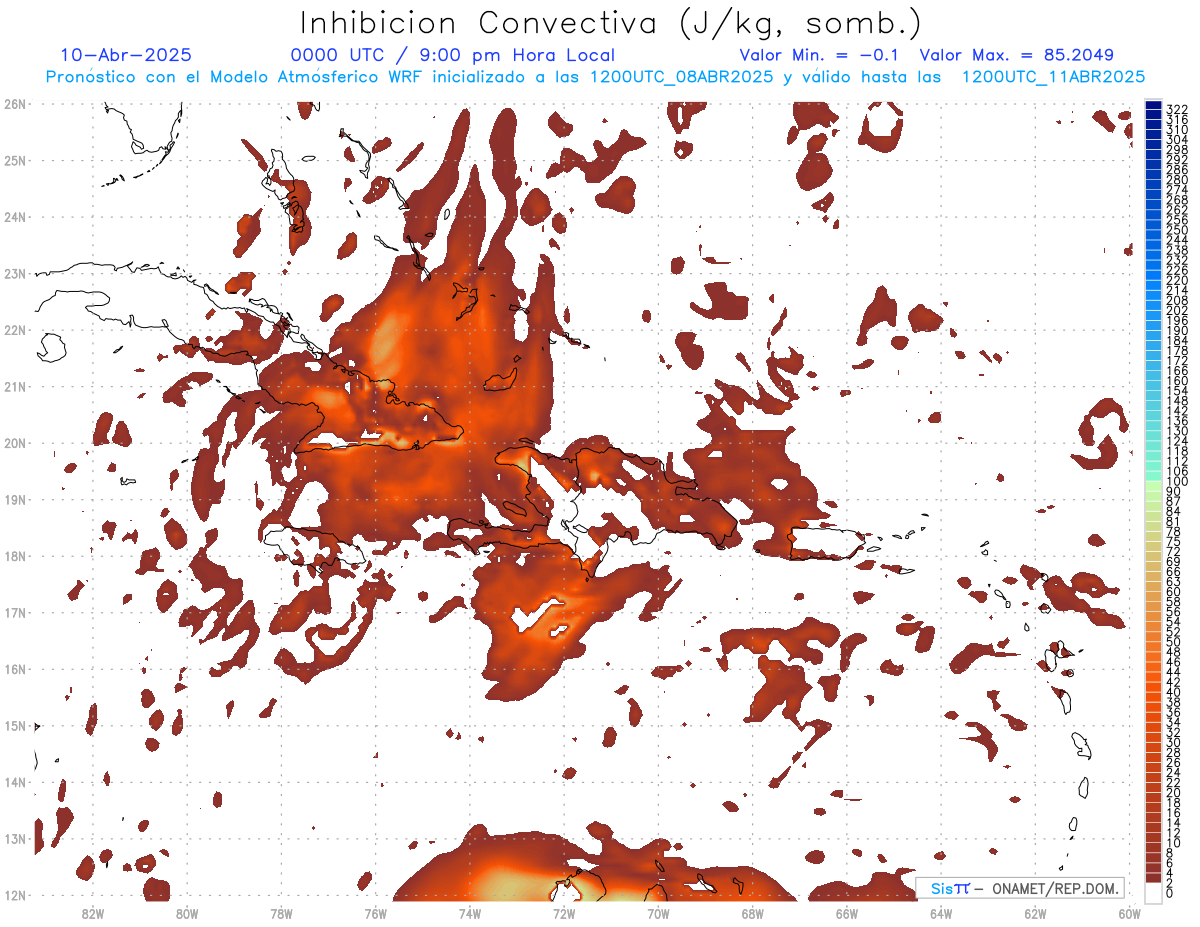Click the '60W' longitude label
This screenshot has height=927, width=1200.
[x=1130, y=912]
